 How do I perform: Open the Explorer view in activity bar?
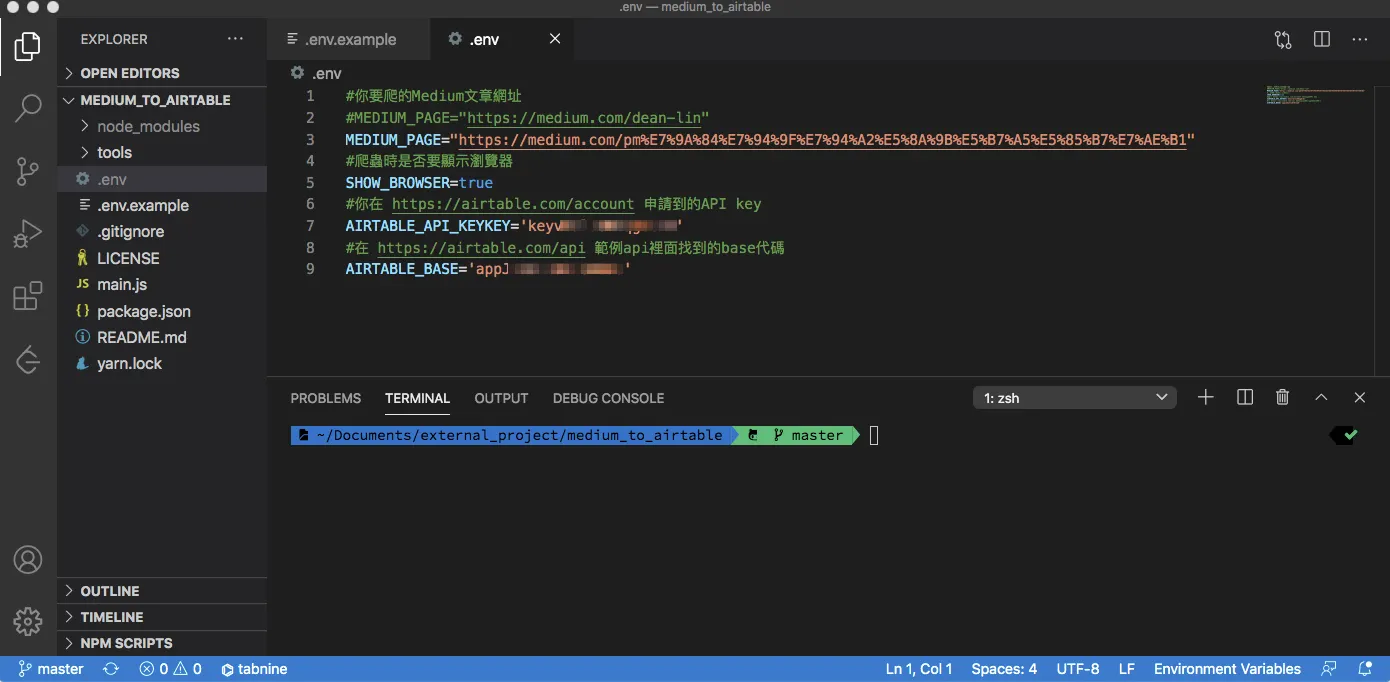(x=28, y=46)
